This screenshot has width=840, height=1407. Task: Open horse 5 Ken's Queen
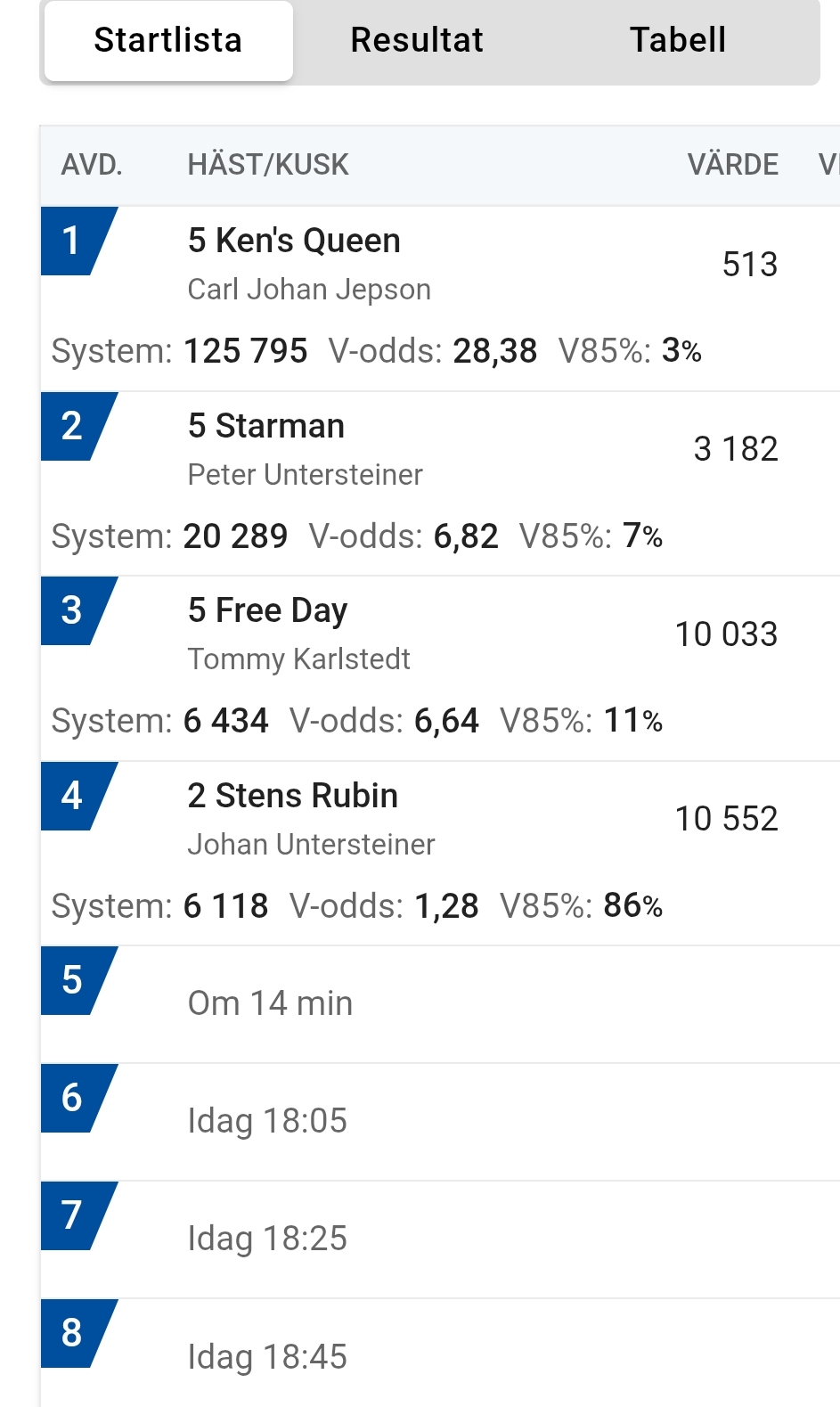tap(294, 241)
